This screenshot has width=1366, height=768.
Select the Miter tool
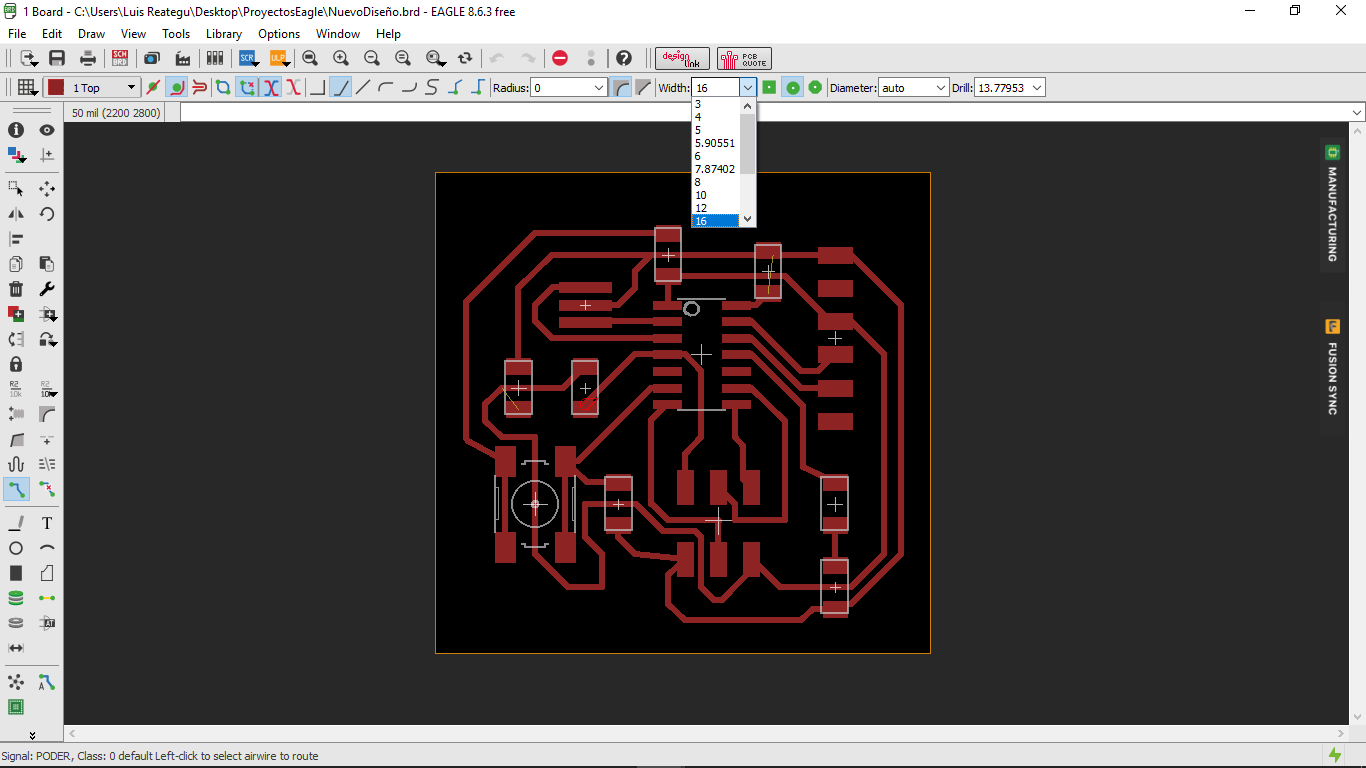click(x=47, y=414)
